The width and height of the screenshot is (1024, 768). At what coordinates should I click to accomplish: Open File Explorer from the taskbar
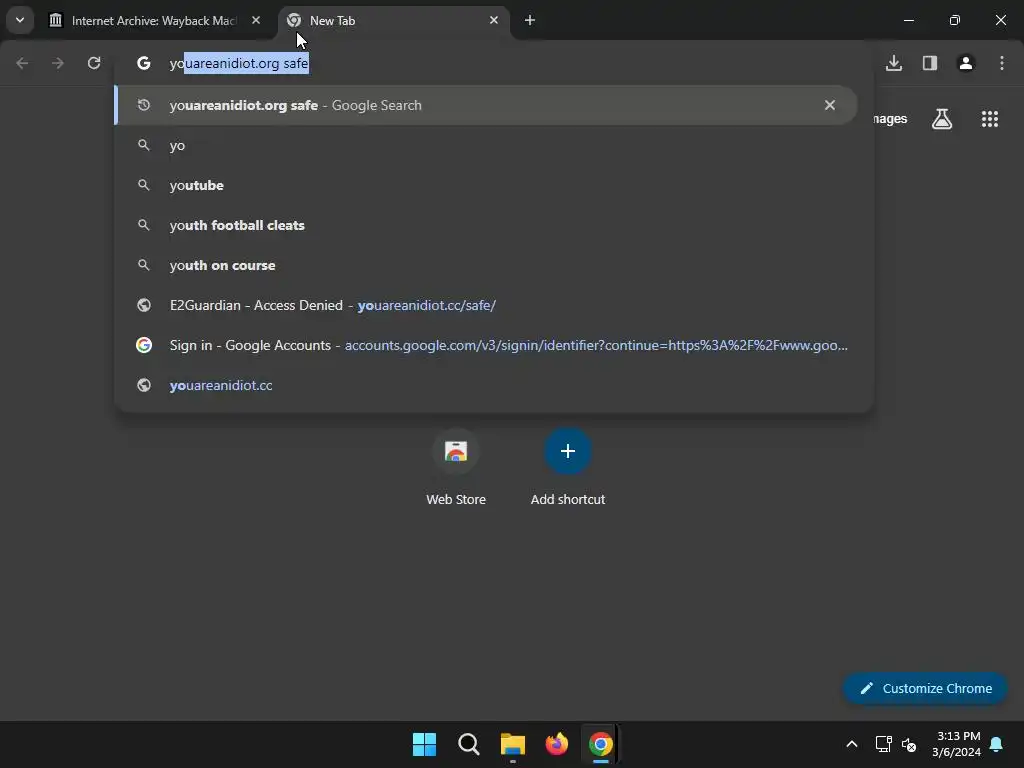click(513, 744)
